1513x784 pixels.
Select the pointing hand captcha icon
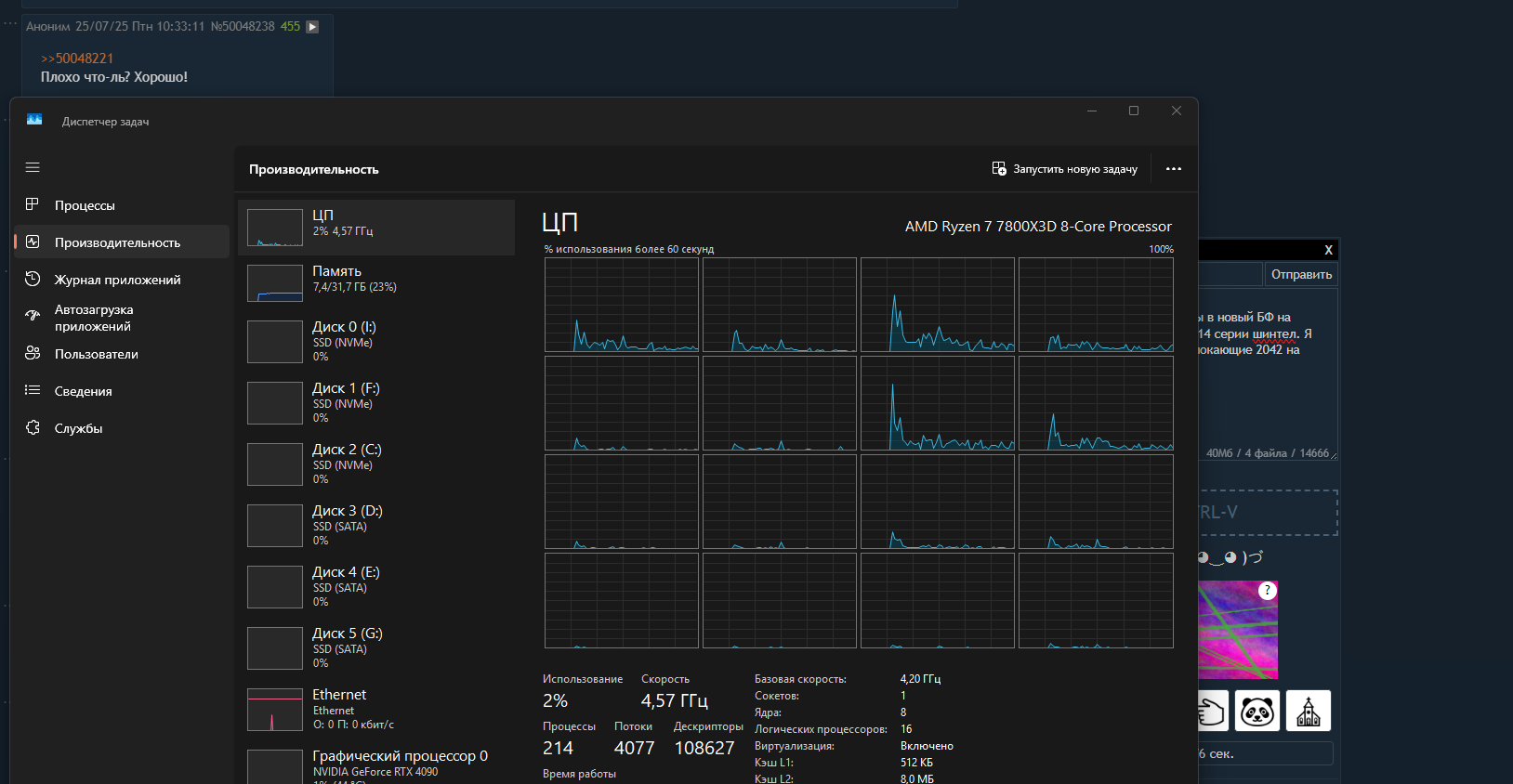pos(1213,711)
